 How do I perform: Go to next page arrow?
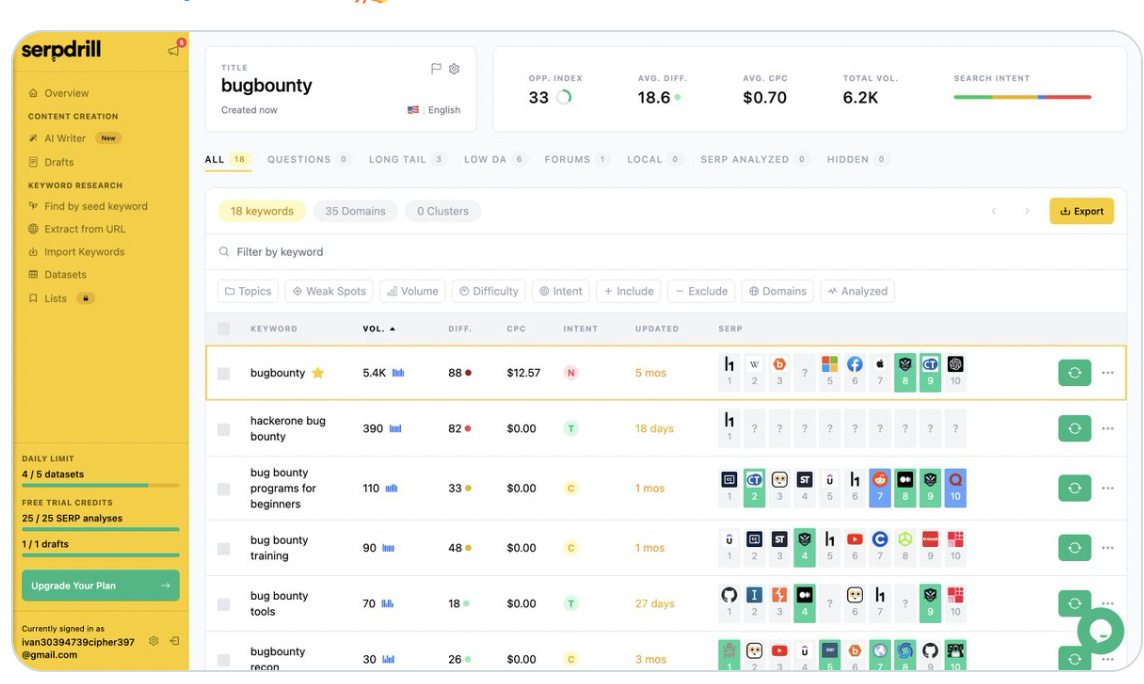pyautogui.click(x=1027, y=211)
